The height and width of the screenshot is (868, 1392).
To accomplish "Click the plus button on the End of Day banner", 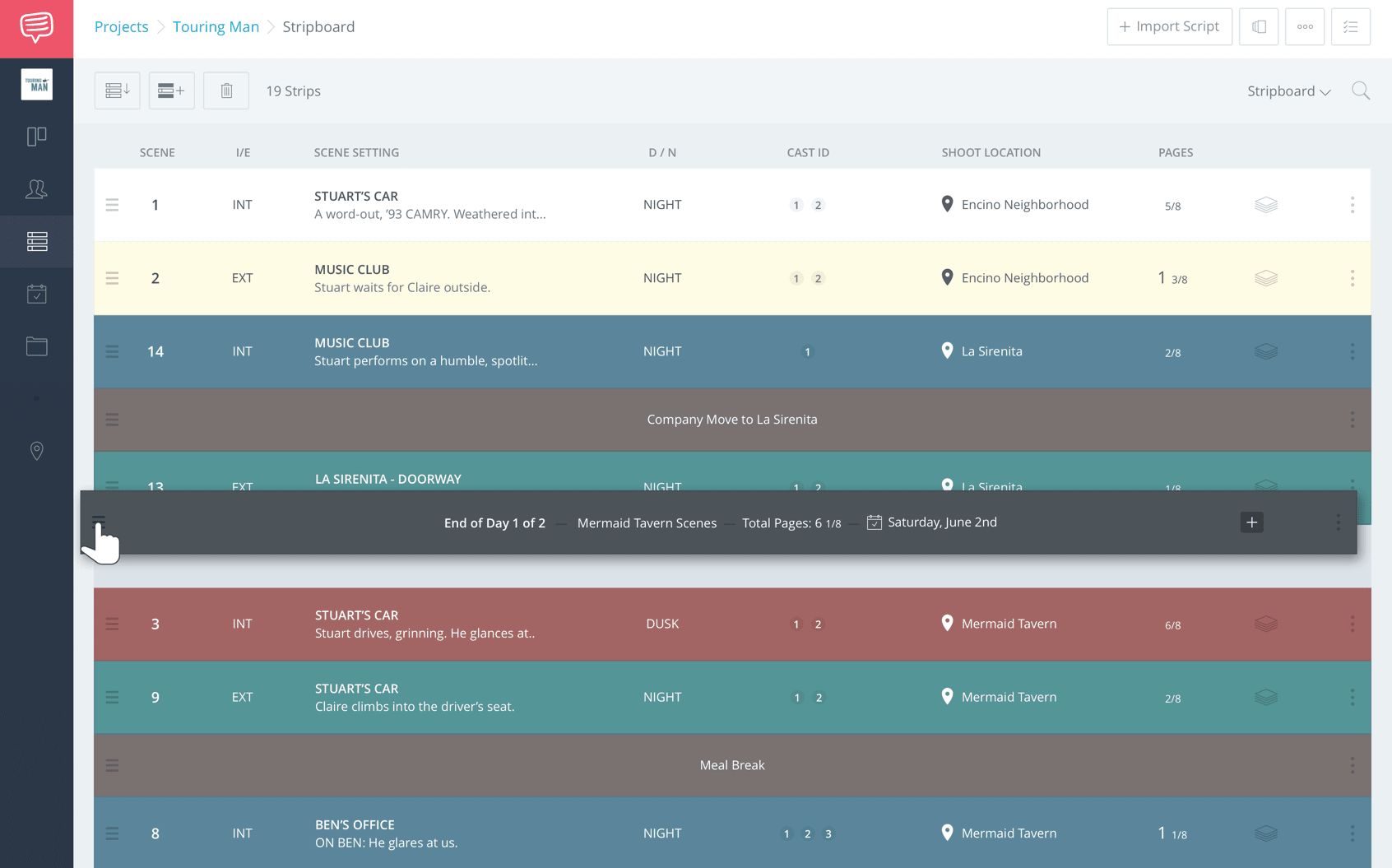I will pos(1251,522).
